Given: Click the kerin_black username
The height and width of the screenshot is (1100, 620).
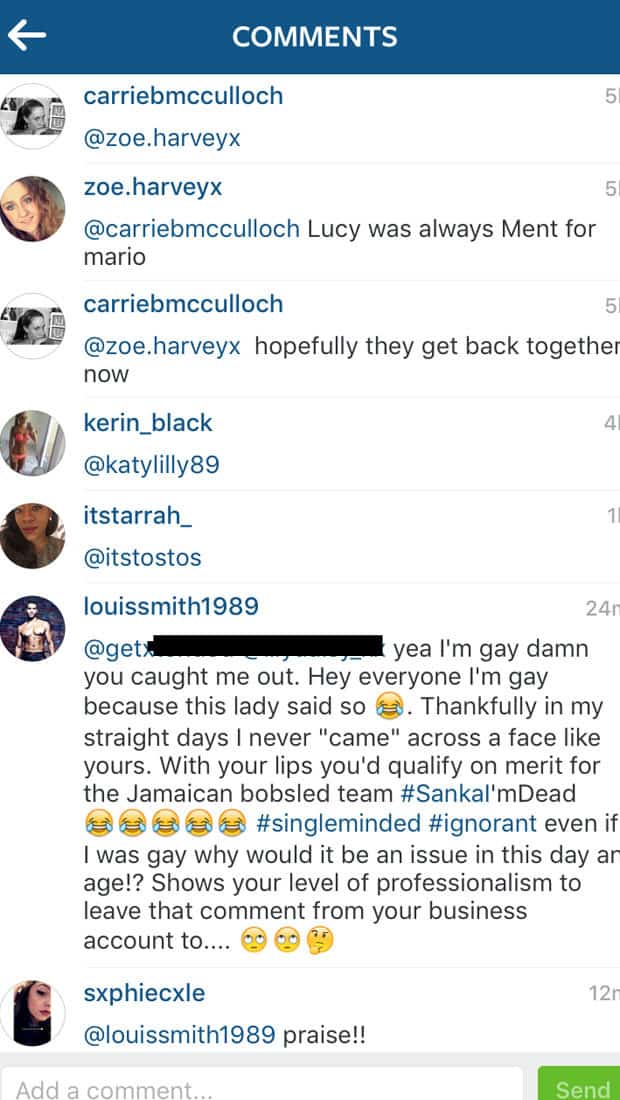Looking at the screenshot, I should pos(148,422).
